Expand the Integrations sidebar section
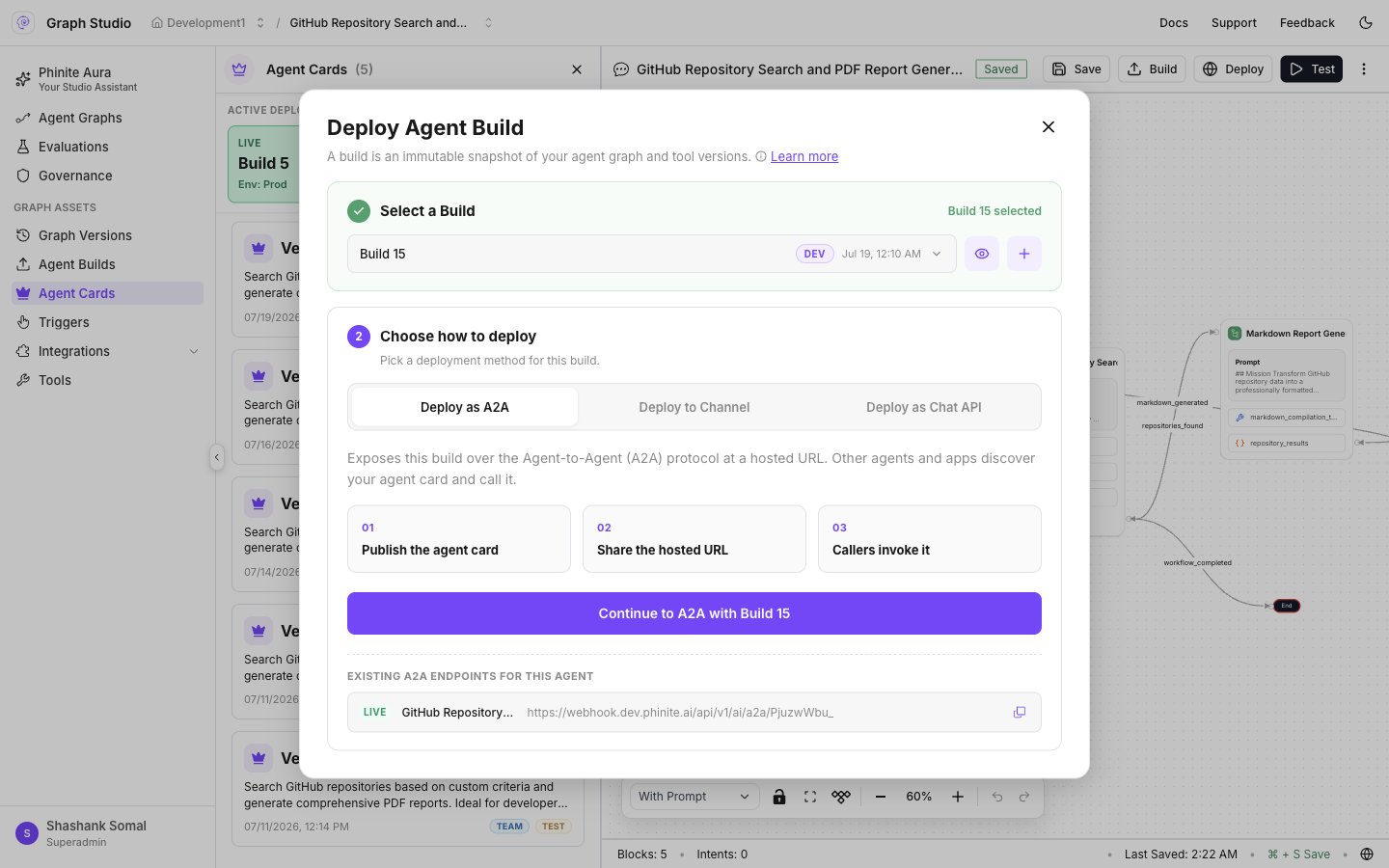Image resolution: width=1389 pixels, height=868 pixels. [107, 351]
